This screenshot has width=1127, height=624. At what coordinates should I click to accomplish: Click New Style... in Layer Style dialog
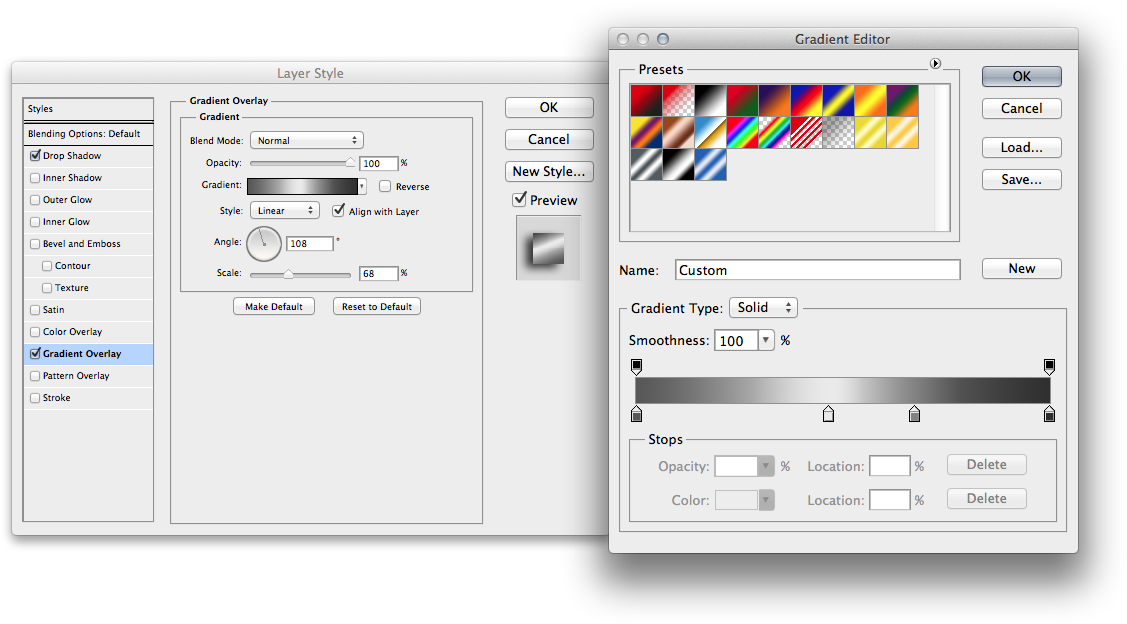click(x=549, y=171)
